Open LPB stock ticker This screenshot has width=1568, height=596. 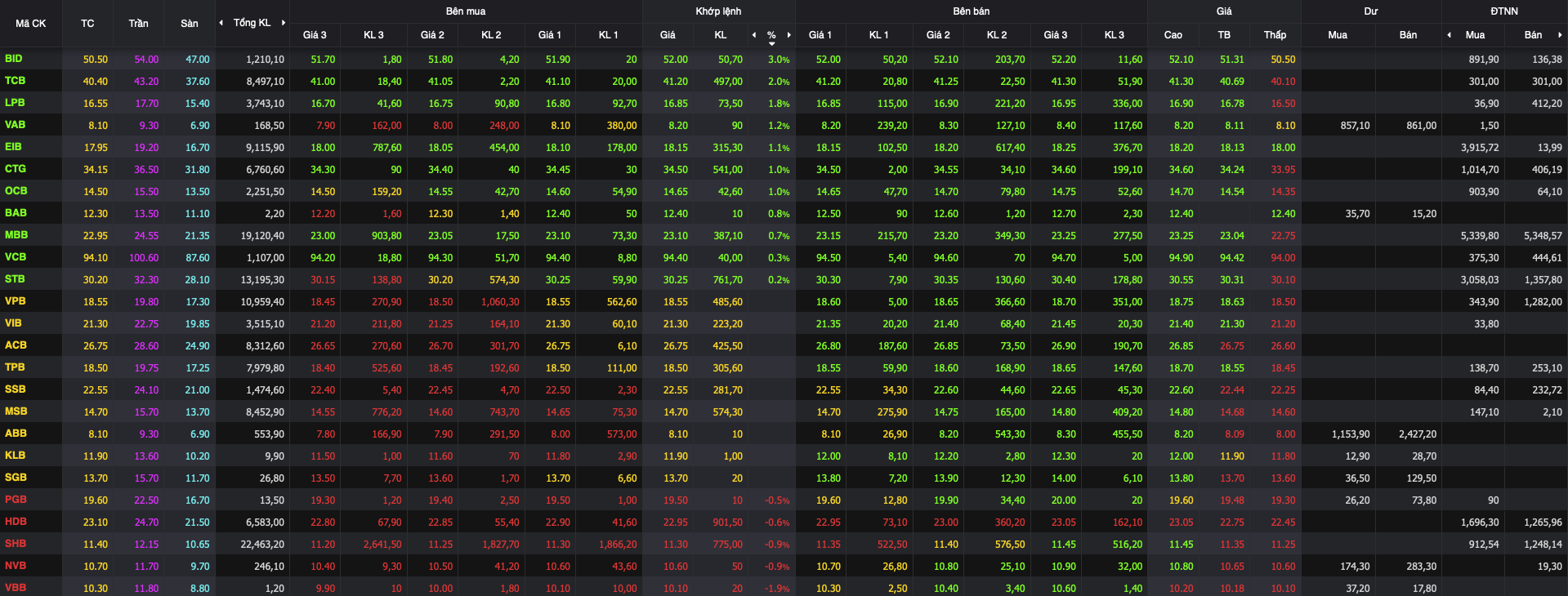click(x=15, y=103)
